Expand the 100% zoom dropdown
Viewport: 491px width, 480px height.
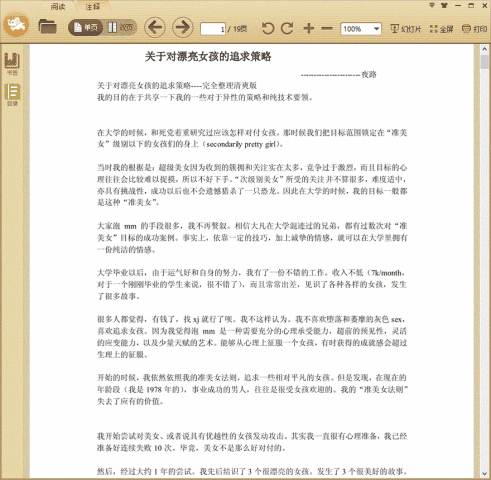(x=376, y=29)
